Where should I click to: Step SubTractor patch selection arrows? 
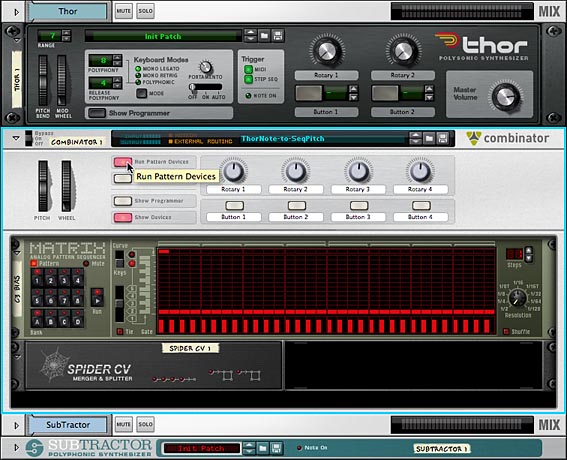pos(249,448)
